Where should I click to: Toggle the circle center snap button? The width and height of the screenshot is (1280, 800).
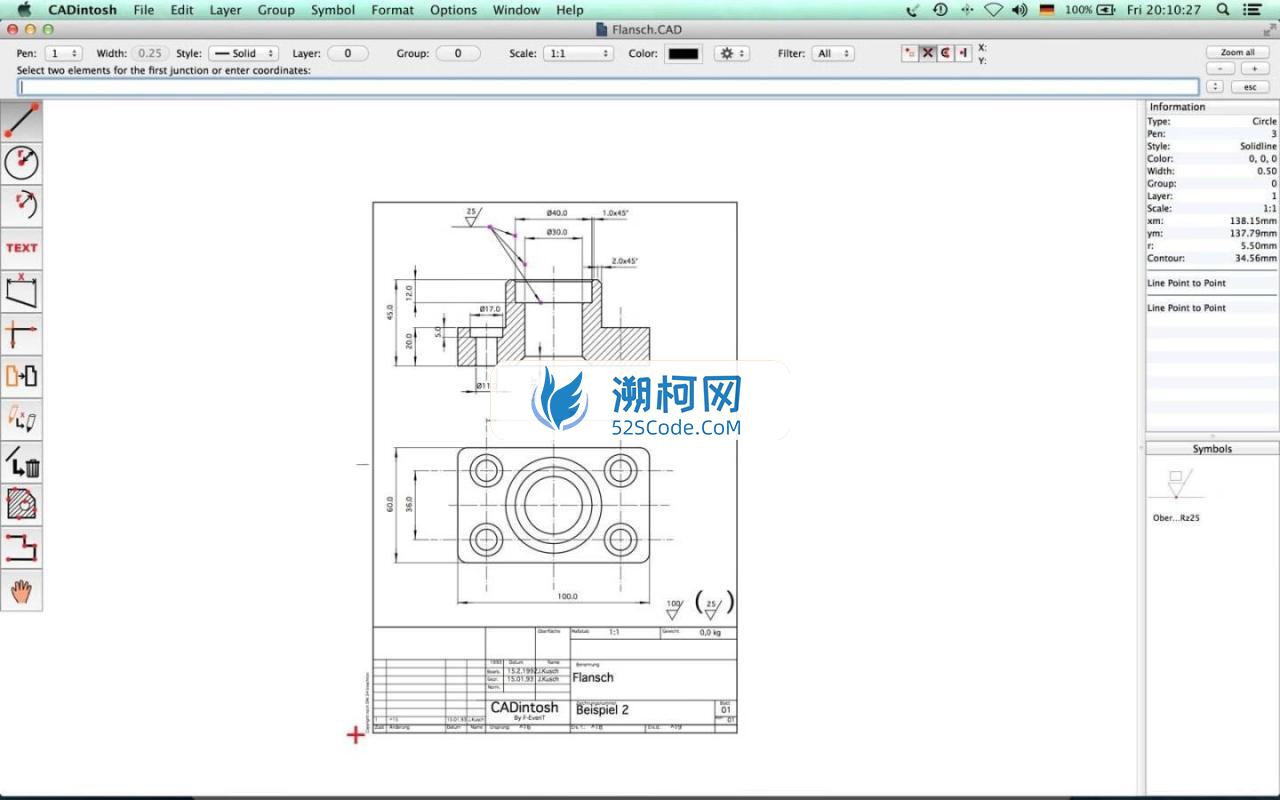click(946, 53)
